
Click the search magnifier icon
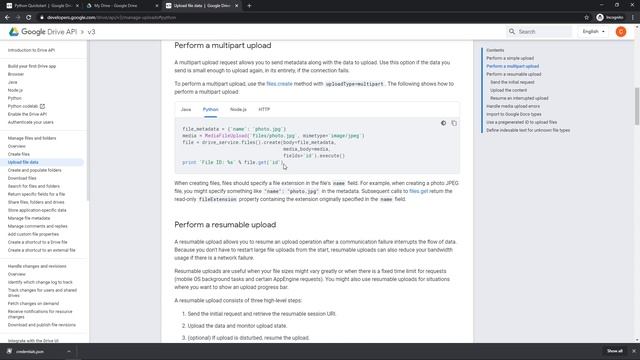click(512, 31)
